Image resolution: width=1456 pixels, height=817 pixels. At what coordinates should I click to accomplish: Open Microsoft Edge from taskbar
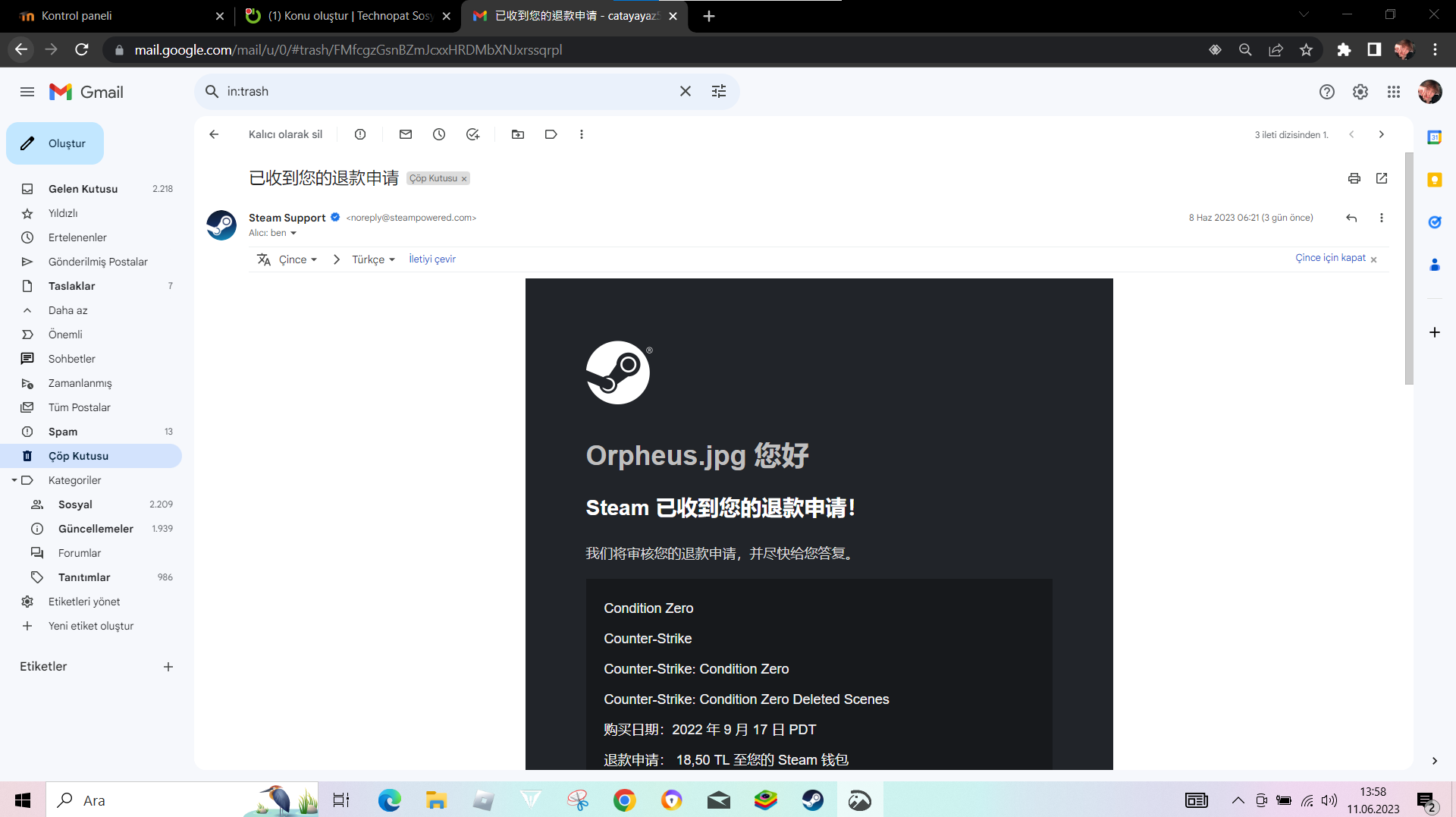pos(389,800)
